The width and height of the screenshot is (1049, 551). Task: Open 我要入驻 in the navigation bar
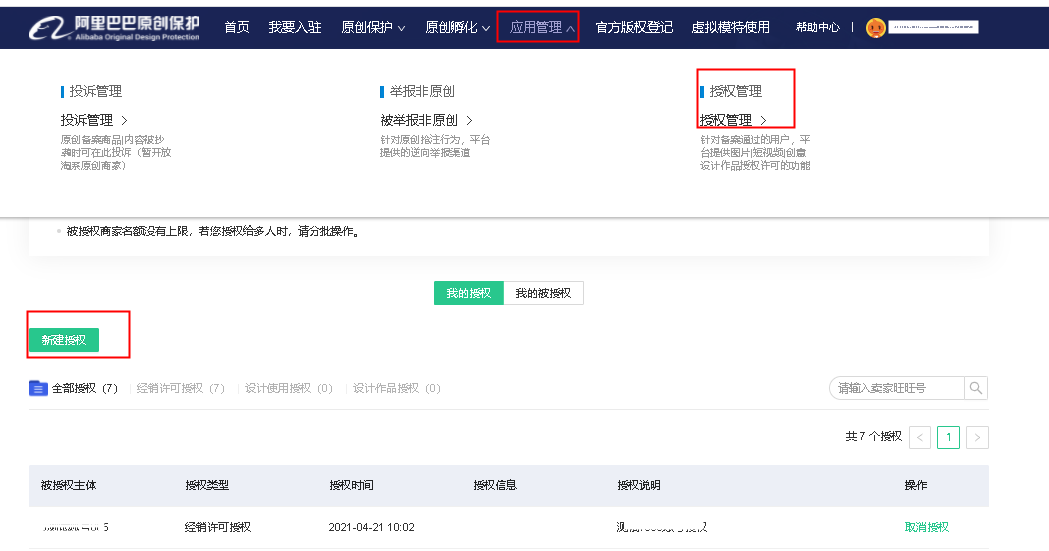[295, 27]
